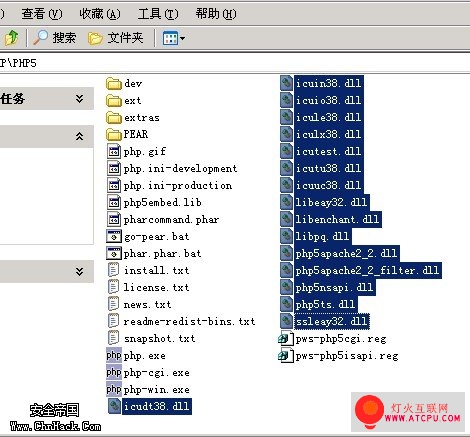The height and width of the screenshot is (437, 470).
Task: Select the file name icule38.dll
Action: tap(328, 117)
